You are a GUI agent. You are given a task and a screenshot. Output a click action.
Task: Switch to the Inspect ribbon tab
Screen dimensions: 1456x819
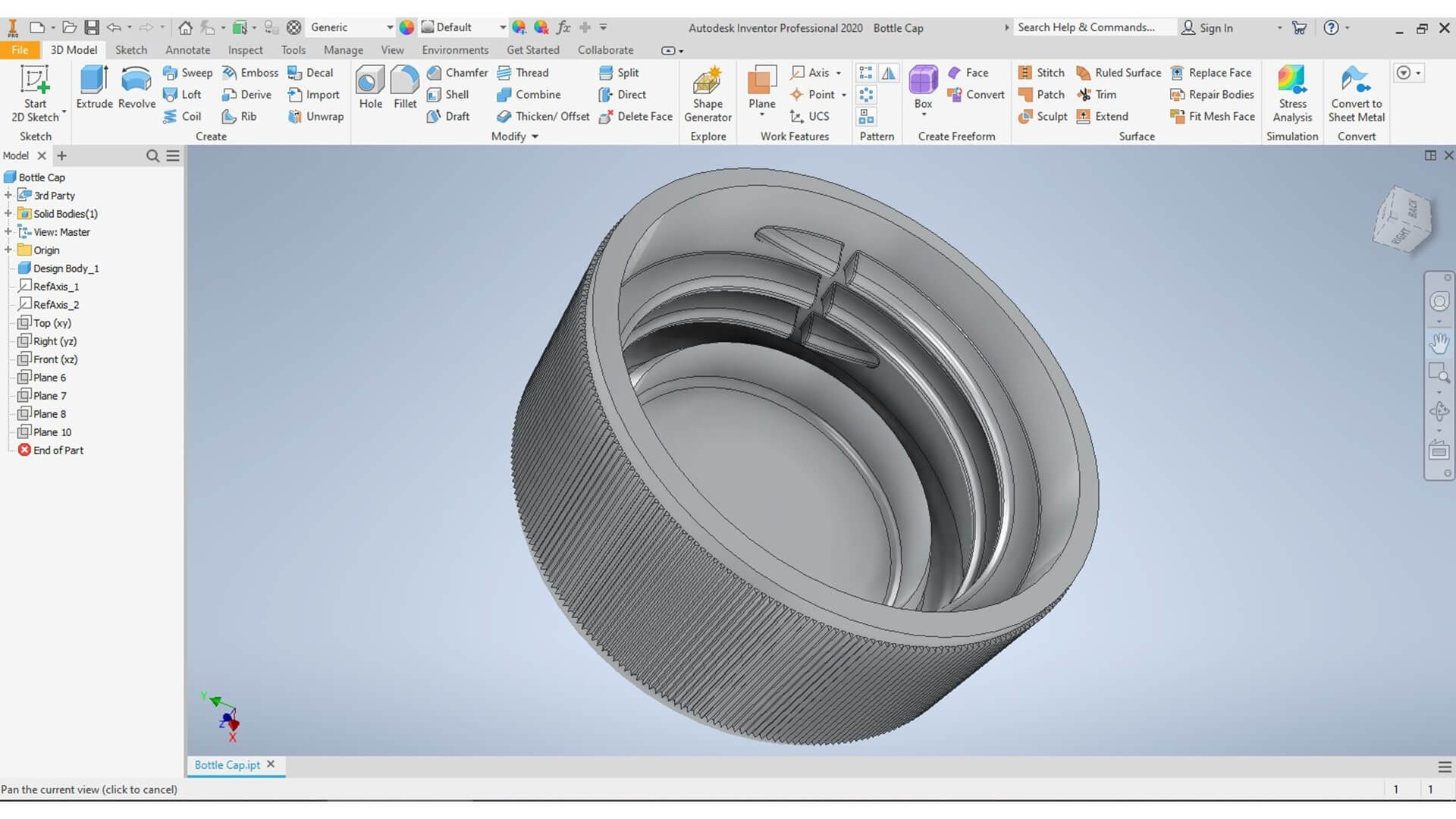[245, 50]
